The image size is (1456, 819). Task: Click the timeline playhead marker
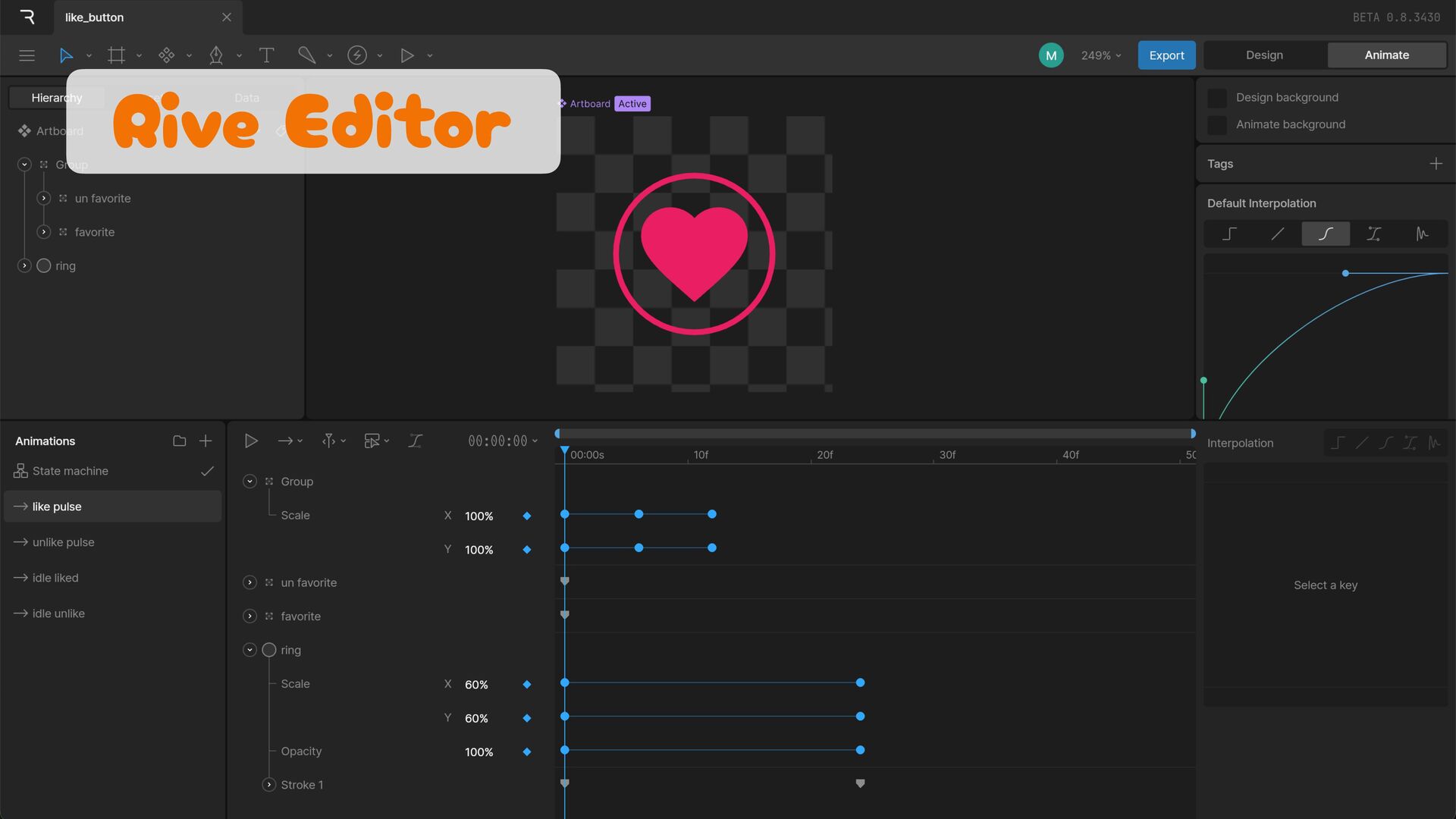pyautogui.click(x=564, y=452)
